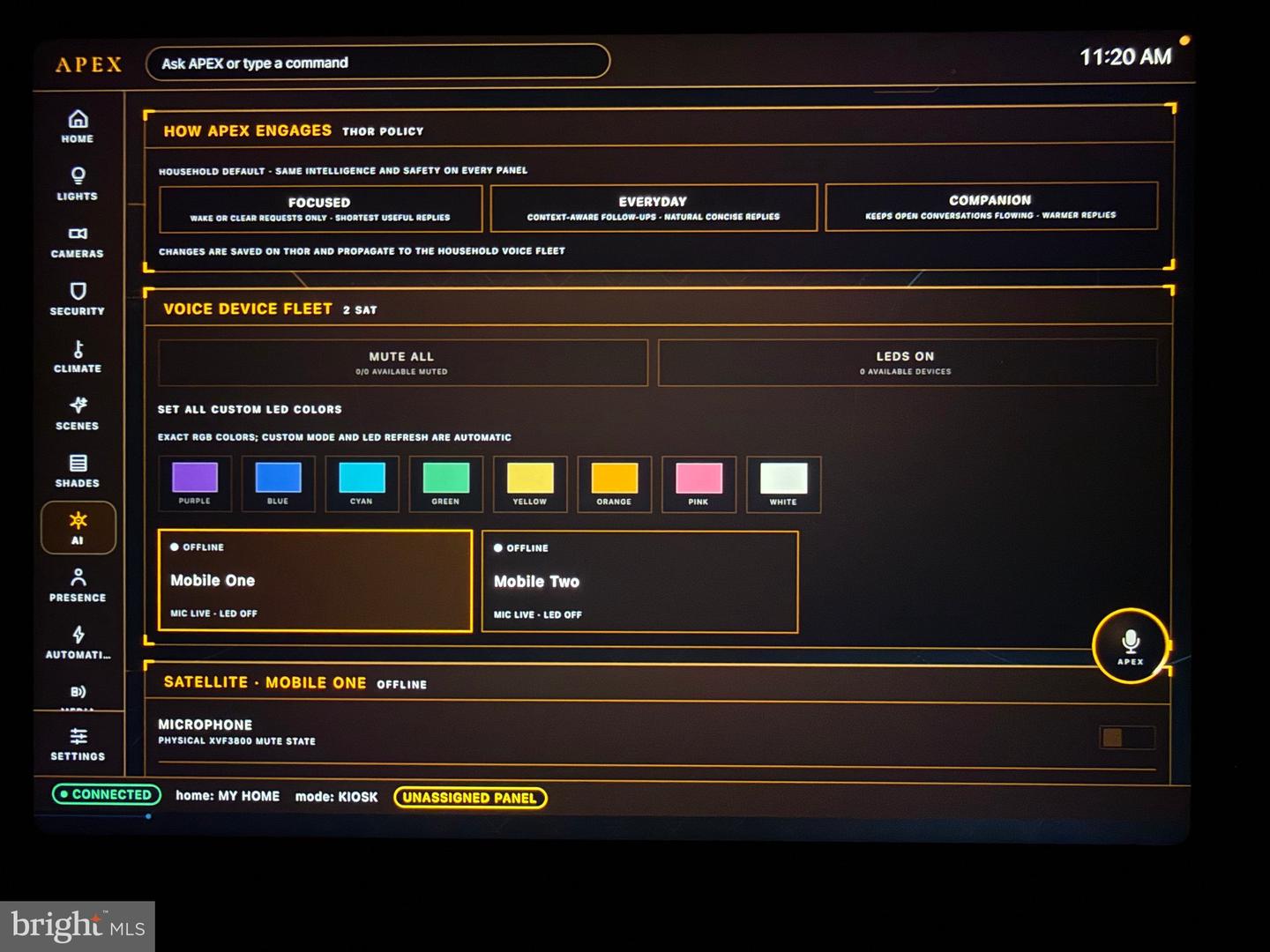
Task: Click the LEDs On button
Action: pos(907,362)
